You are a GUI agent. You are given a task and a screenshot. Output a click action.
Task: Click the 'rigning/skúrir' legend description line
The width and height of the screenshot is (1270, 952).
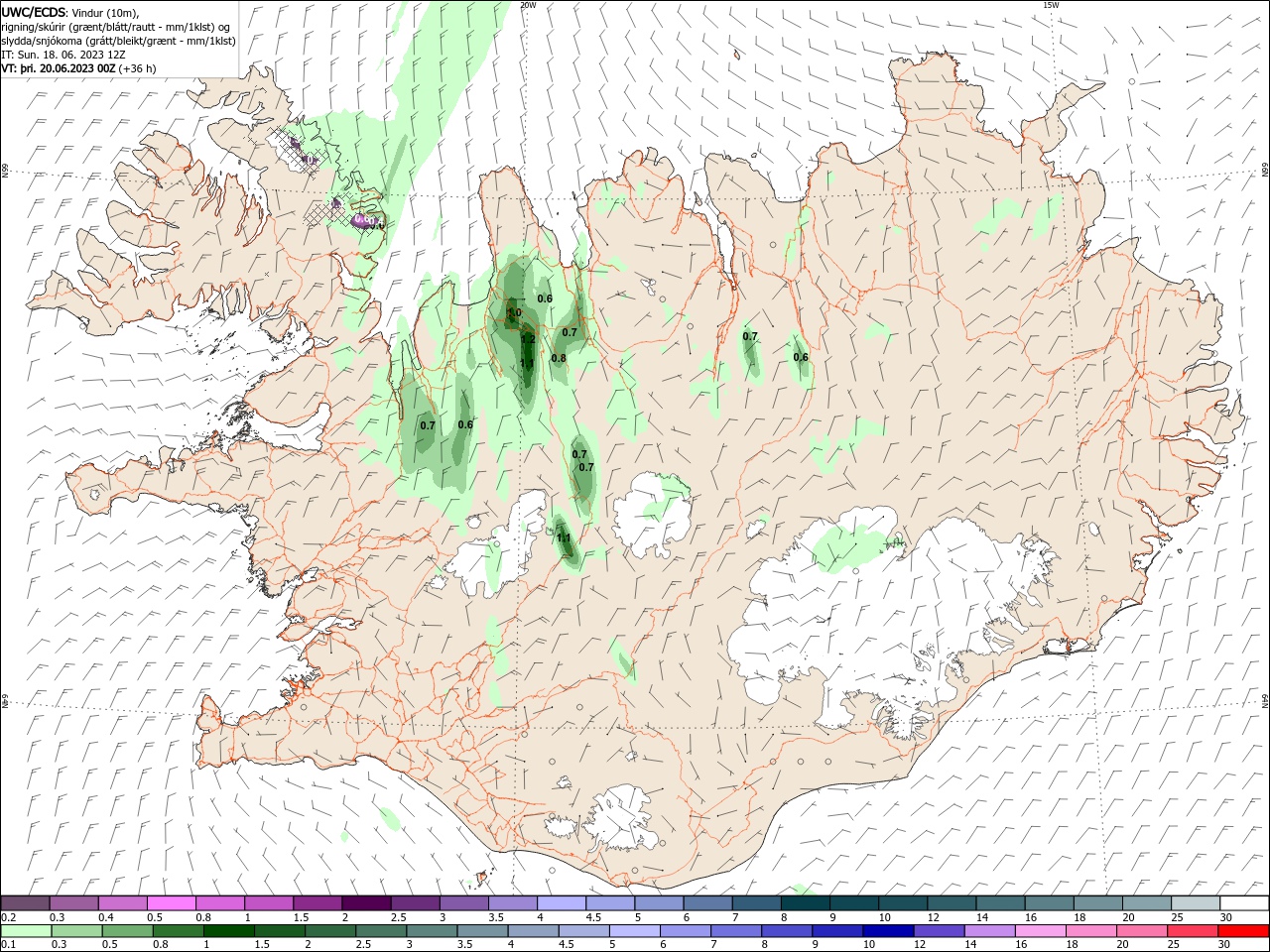point(116,27)
